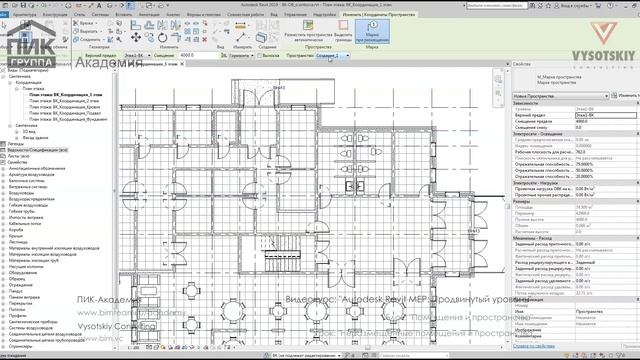Collapse the Координация node in project browser
The height and width of the screenshot is (360, 640).
click(x=10, y=82)
